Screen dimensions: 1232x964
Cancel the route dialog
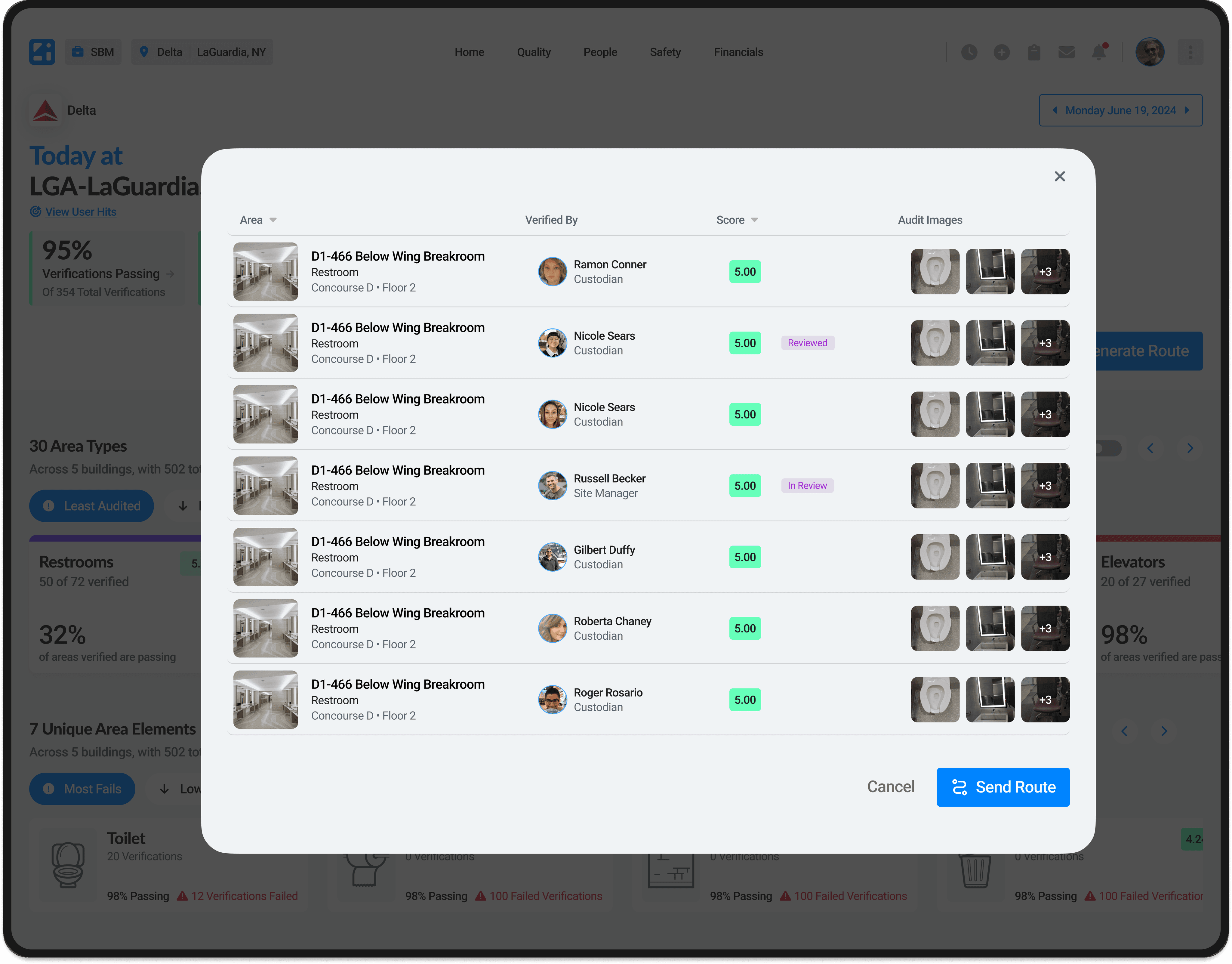891,787
